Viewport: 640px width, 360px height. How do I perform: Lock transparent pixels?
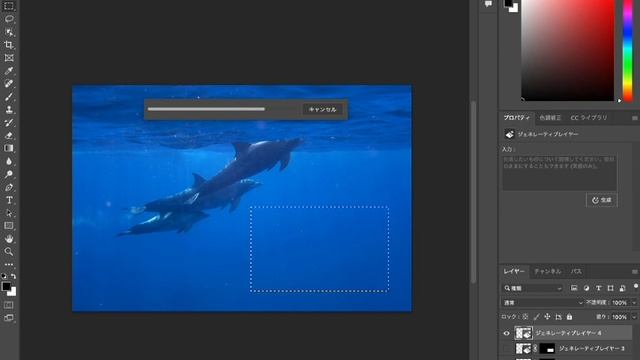[x=525, y=317]
